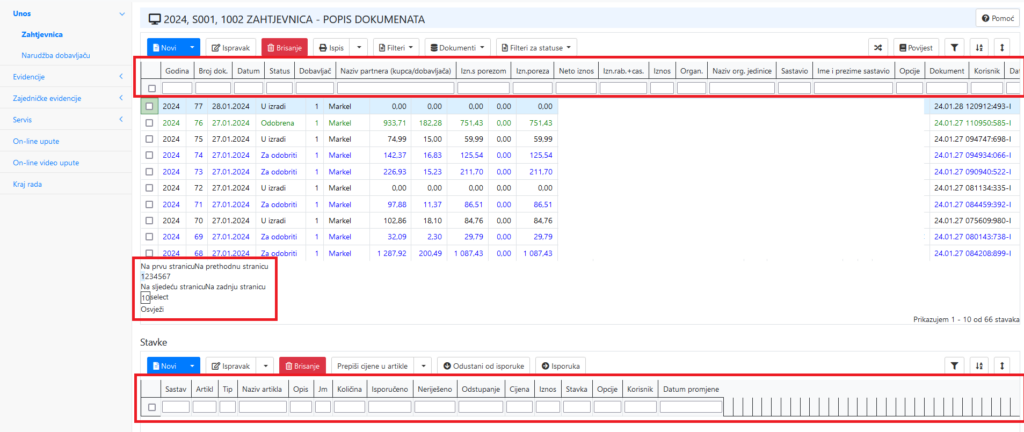Click the shuffle arrows icon next to Povijest
1024x432 pixels.
(878, 48)
